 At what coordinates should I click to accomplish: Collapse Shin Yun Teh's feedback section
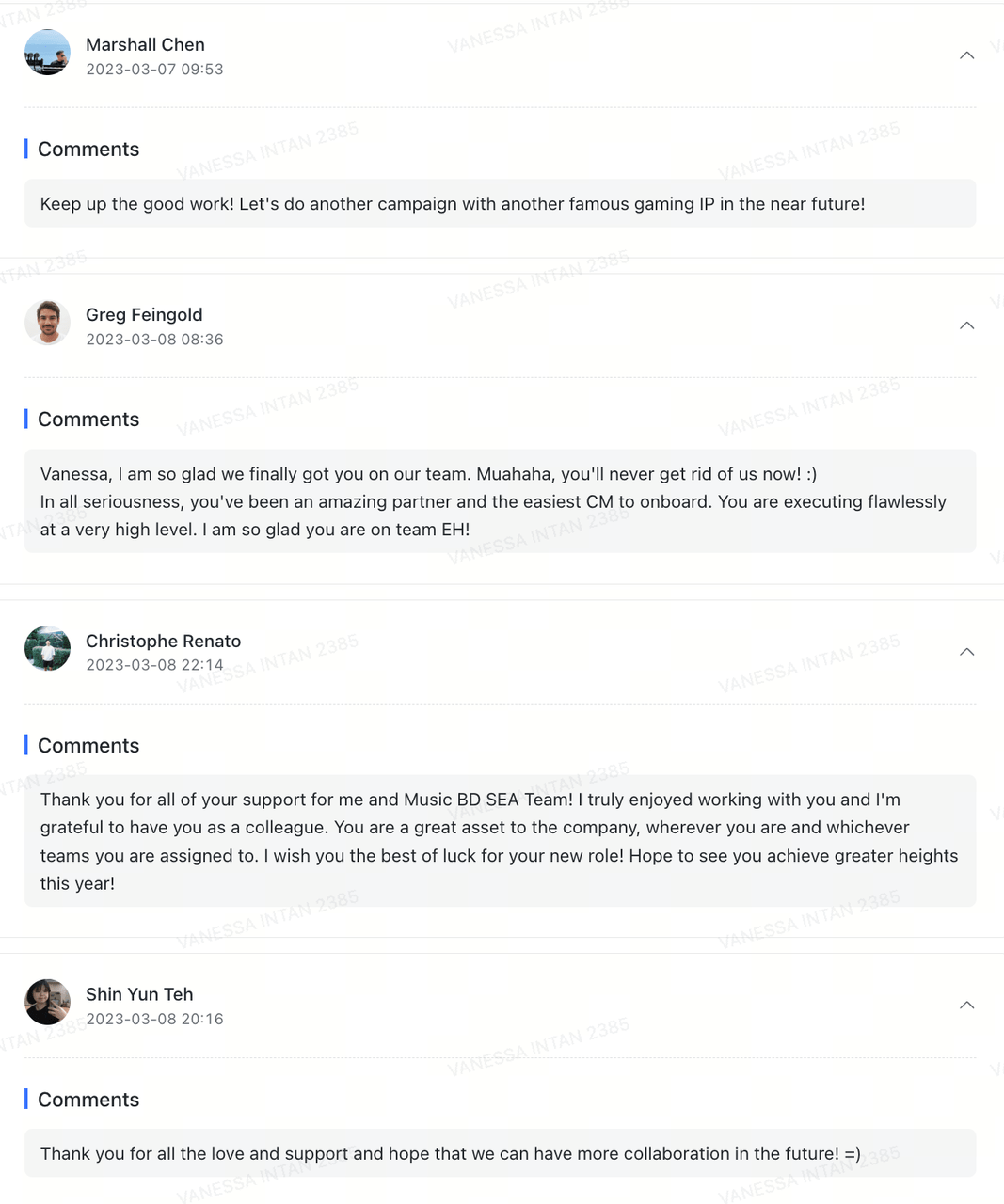pos(966,1006)
